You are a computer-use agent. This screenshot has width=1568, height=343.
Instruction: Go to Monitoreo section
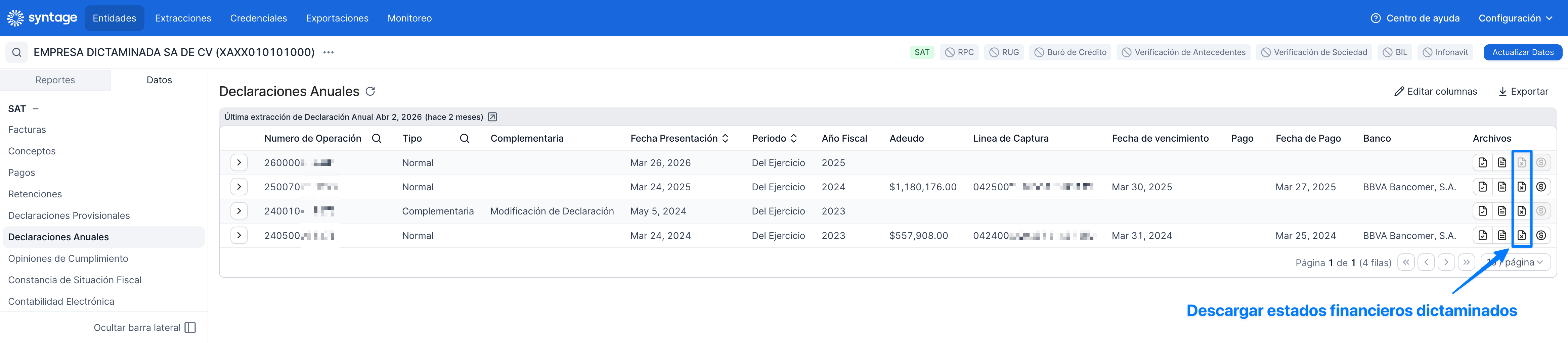tap(409, 18)
